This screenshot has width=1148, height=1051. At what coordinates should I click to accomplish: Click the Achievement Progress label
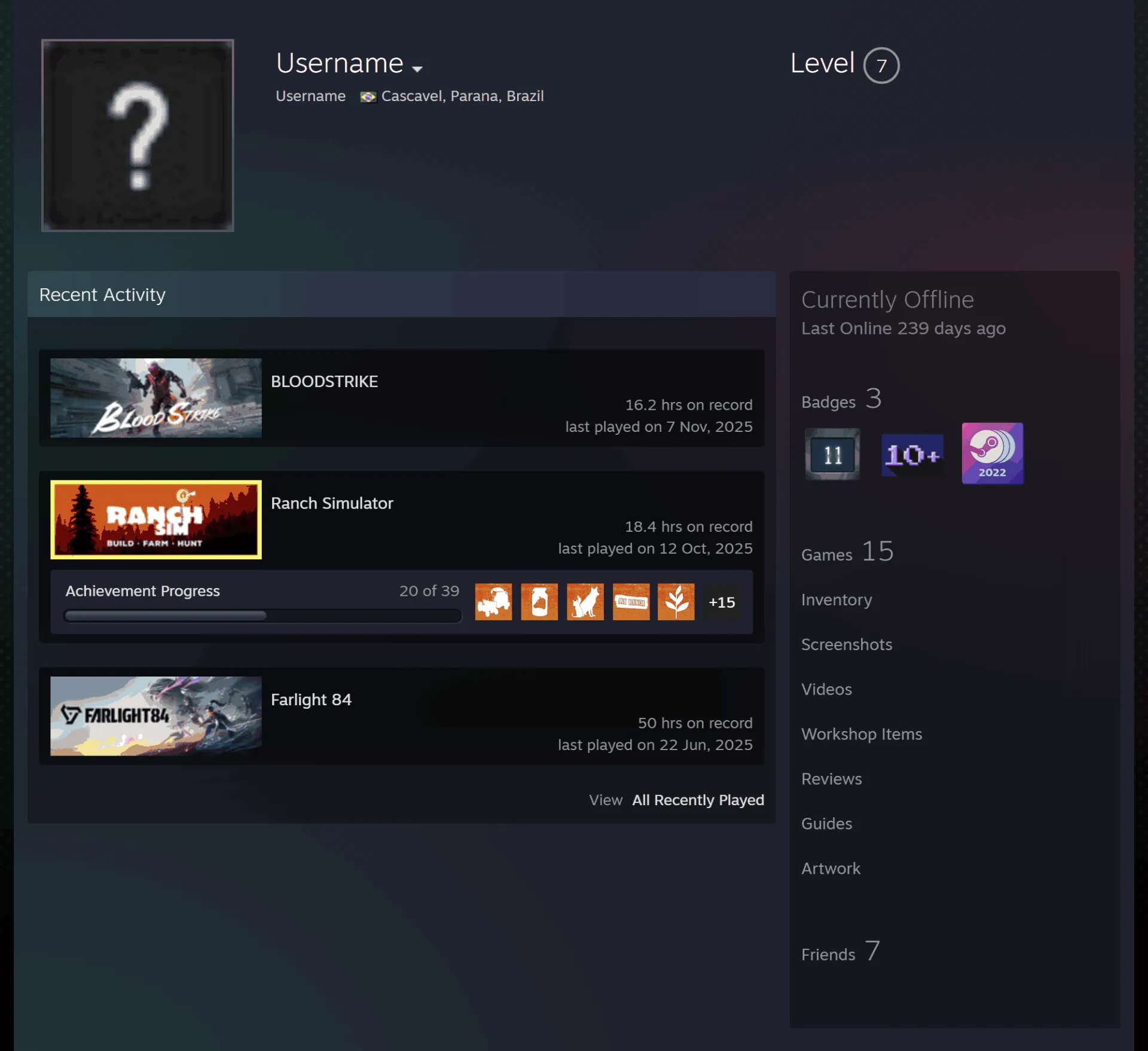pos(142,591)
